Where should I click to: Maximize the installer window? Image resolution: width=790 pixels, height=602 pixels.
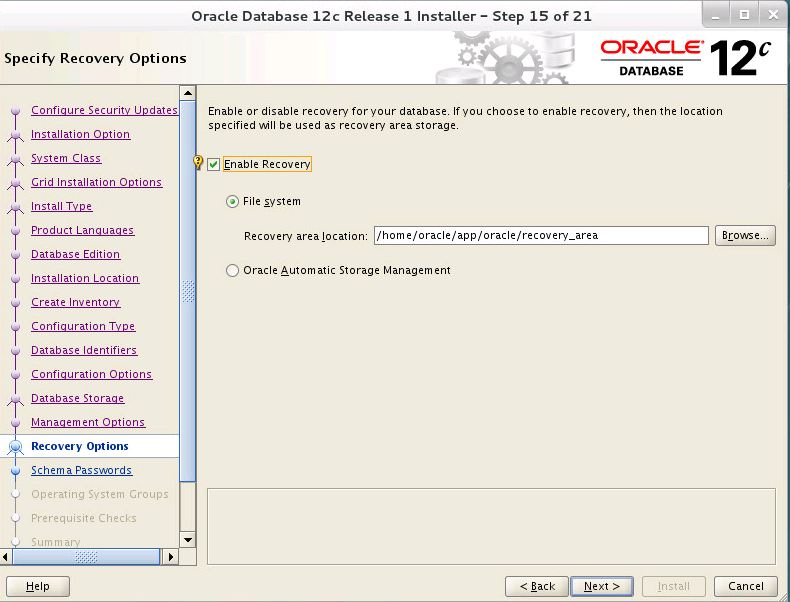click(744, 15)
